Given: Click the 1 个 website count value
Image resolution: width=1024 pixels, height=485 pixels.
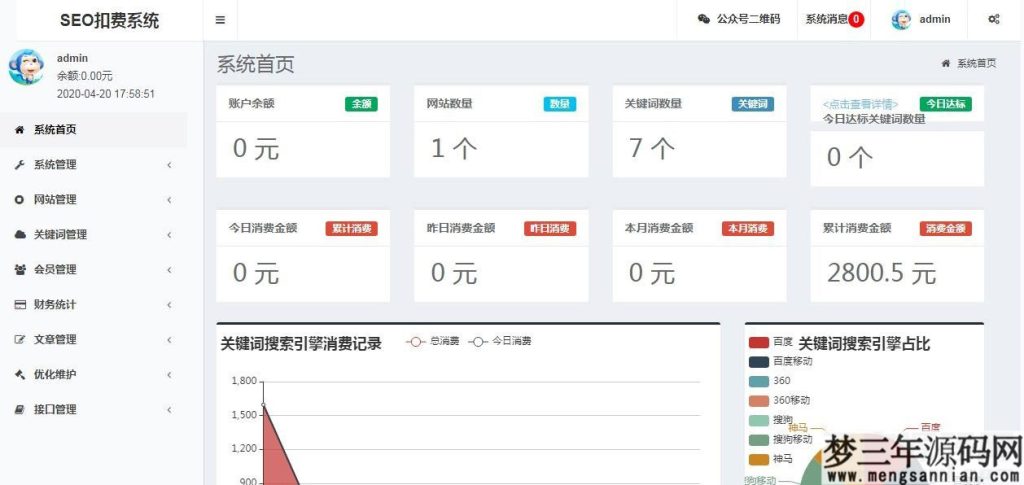Looking at the screenshot, I should [x=454, y=149].
